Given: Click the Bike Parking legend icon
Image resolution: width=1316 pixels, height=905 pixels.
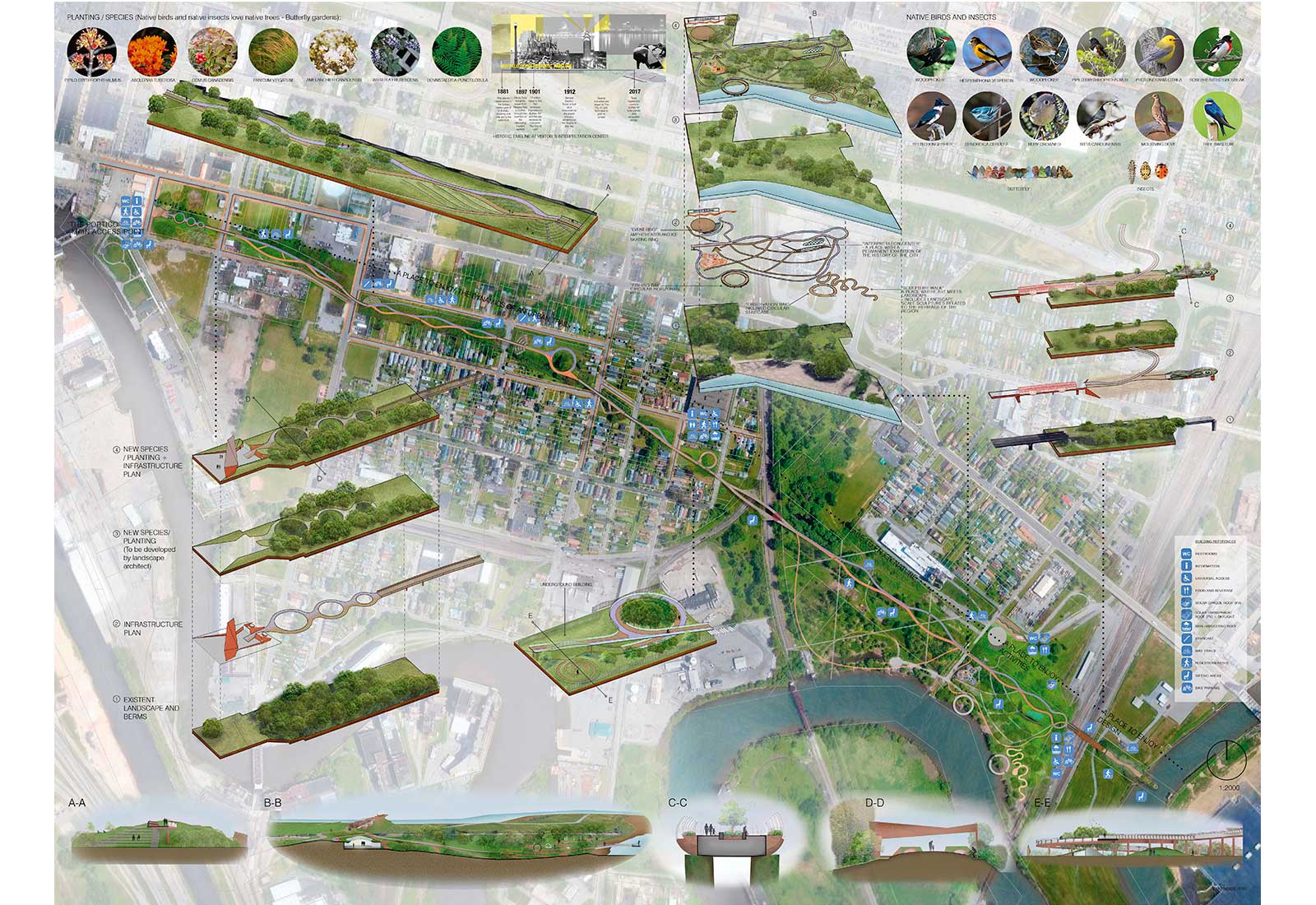Looking at the screenshot, I should point(1186,687).
